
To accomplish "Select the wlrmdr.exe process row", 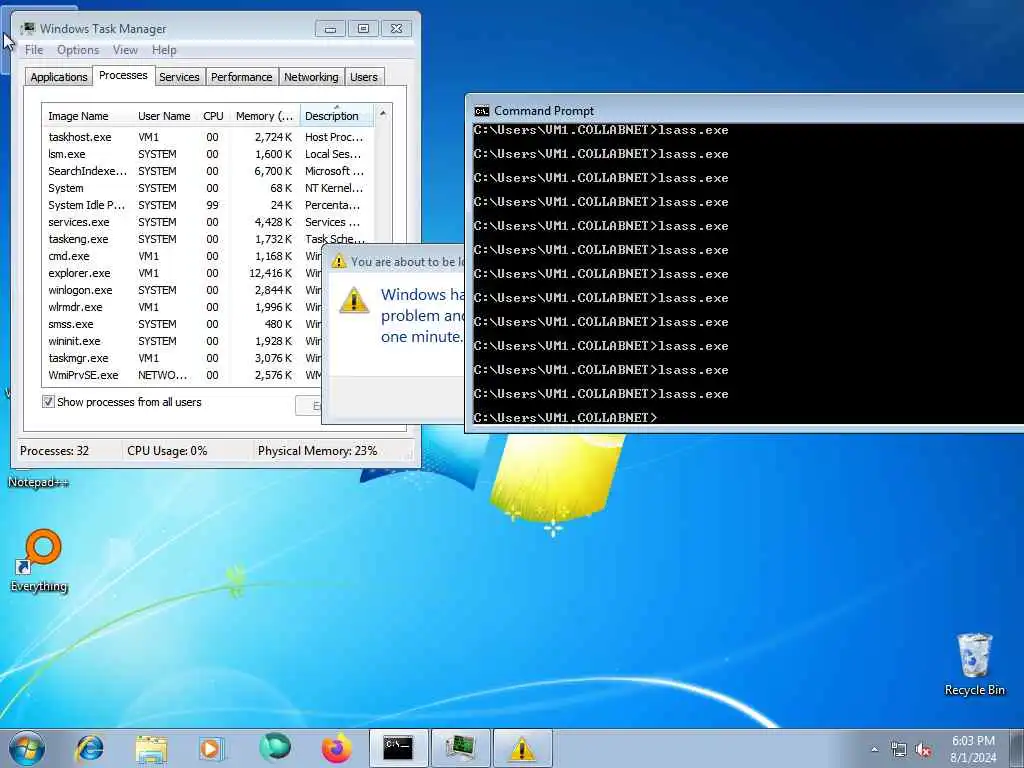I will (182, 307).
